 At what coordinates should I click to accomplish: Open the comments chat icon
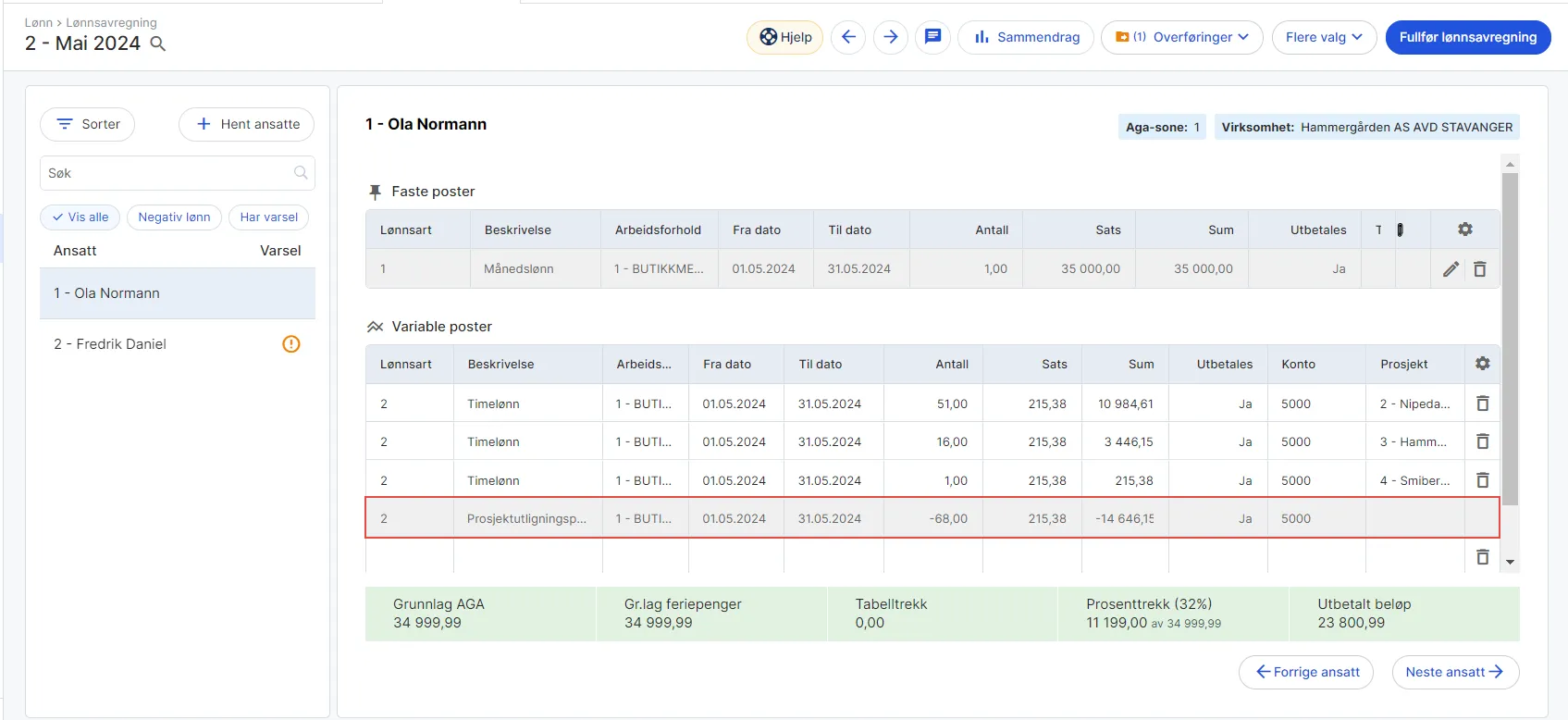932,37
